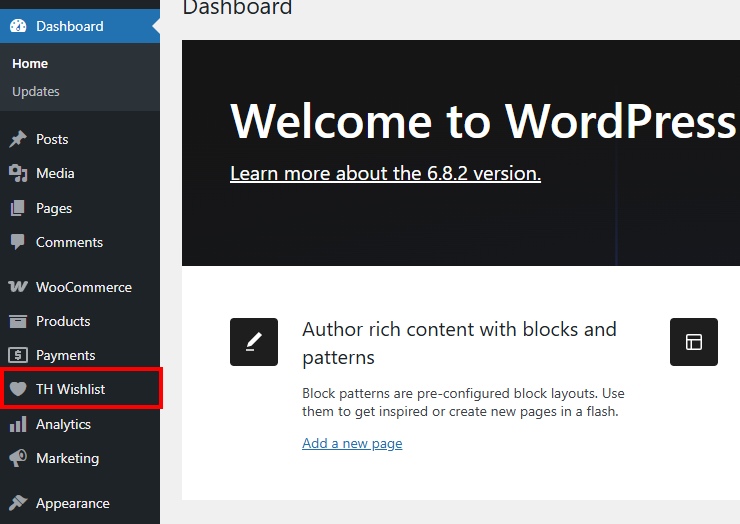Select Home in the Dashboard submenu
The width and height of the screenshot is (740, 524).
[30, 63]
